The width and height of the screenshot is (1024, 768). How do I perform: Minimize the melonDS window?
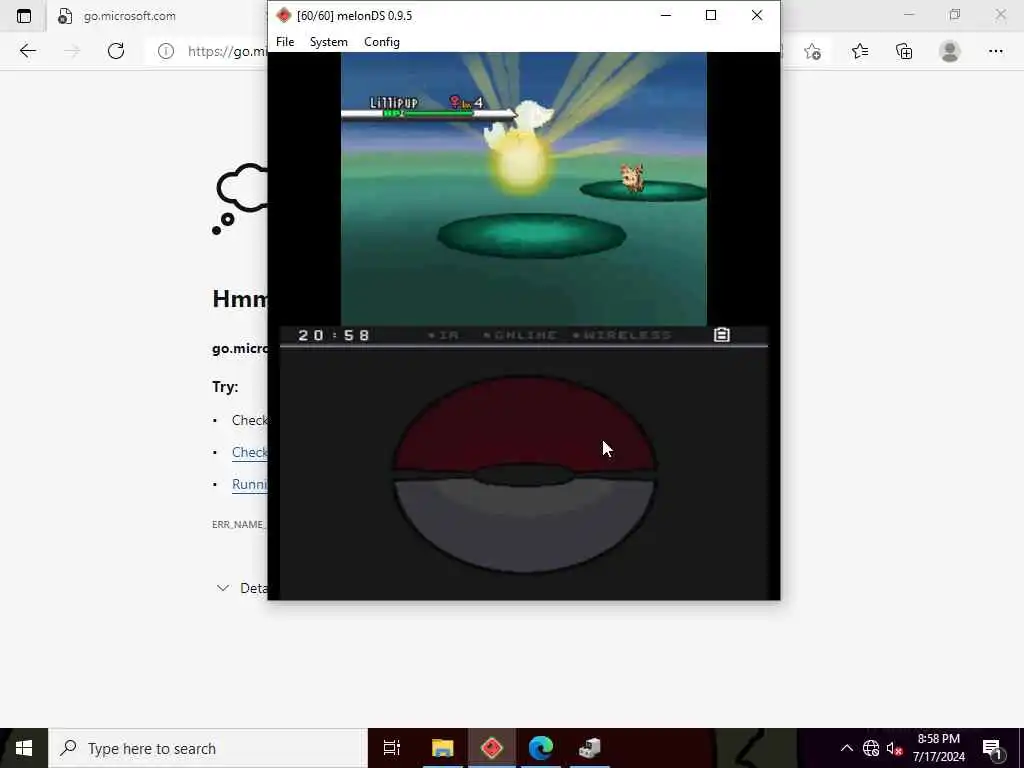click(665, 15)
